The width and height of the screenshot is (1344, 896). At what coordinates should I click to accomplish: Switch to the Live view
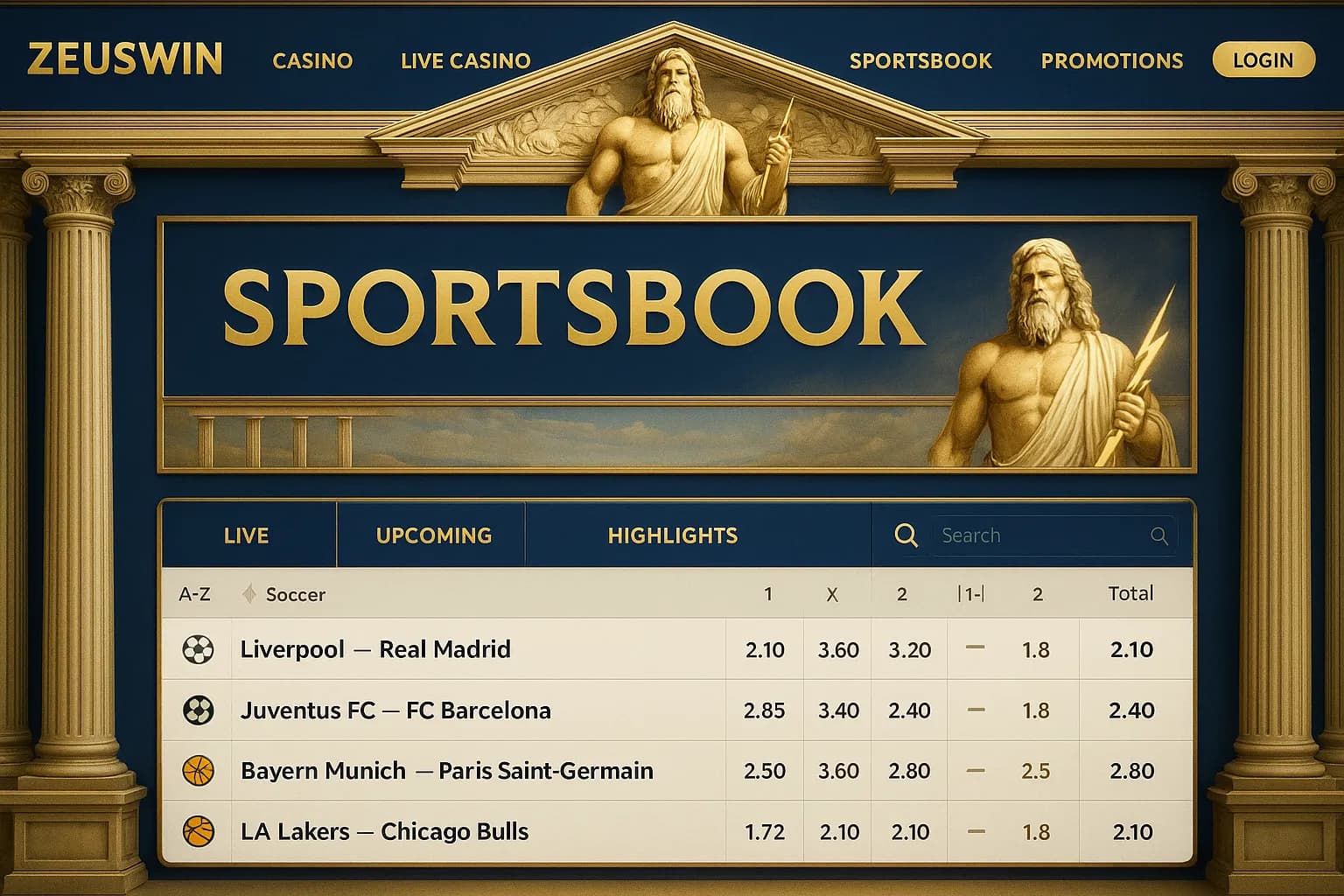pos(248,535)
